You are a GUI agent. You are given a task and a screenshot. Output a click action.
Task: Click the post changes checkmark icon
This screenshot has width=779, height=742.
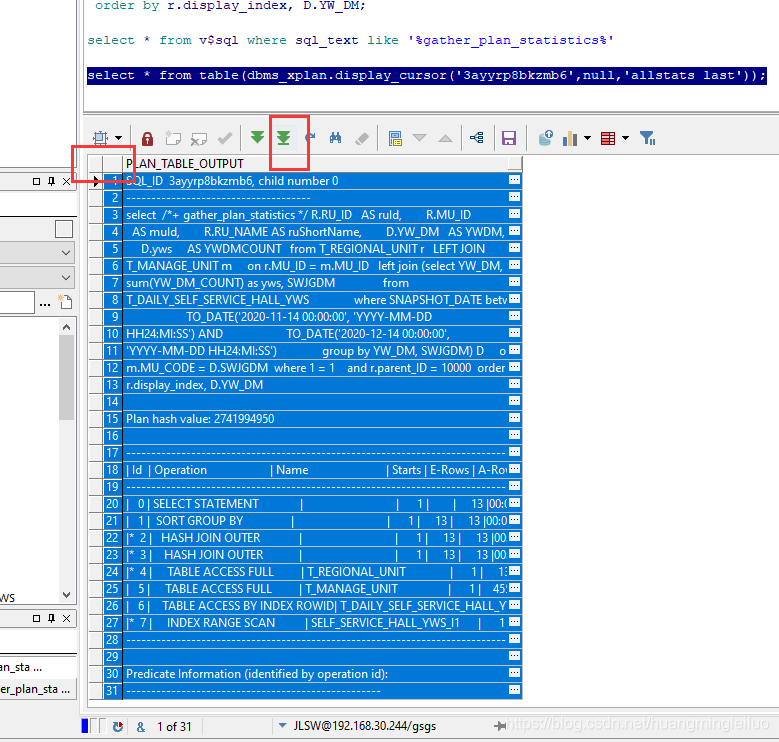tap(225, 138)
